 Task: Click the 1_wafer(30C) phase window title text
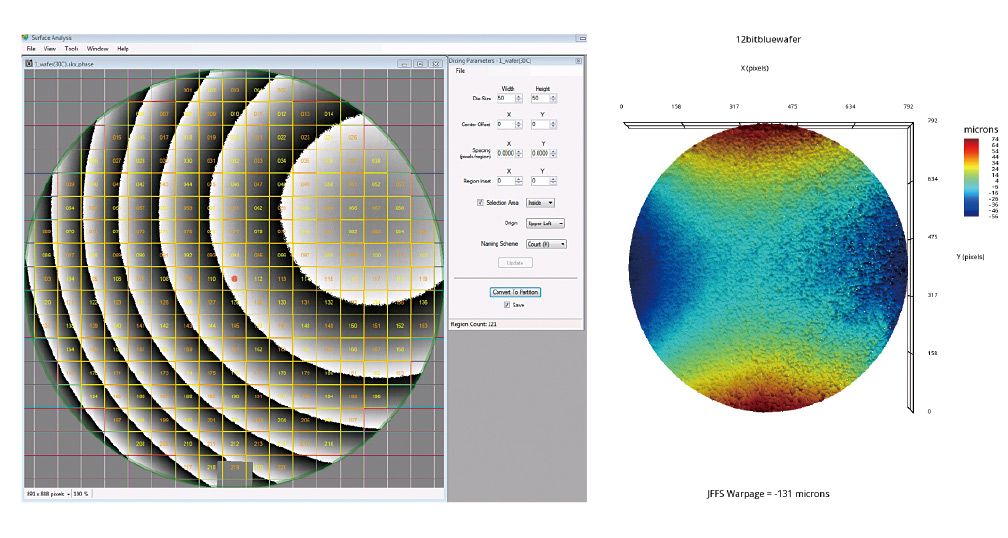tap(64, 64)
